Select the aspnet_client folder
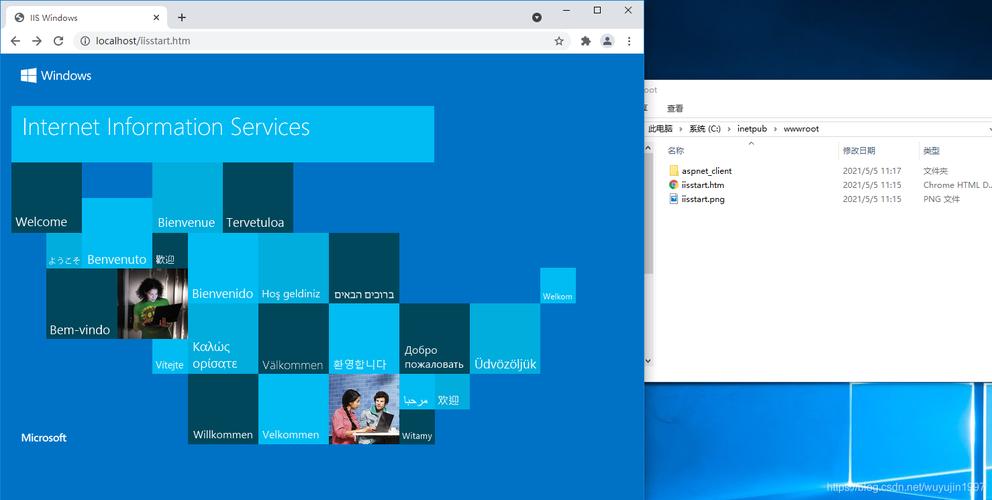The image size is (992, 500). click(706, 171)
